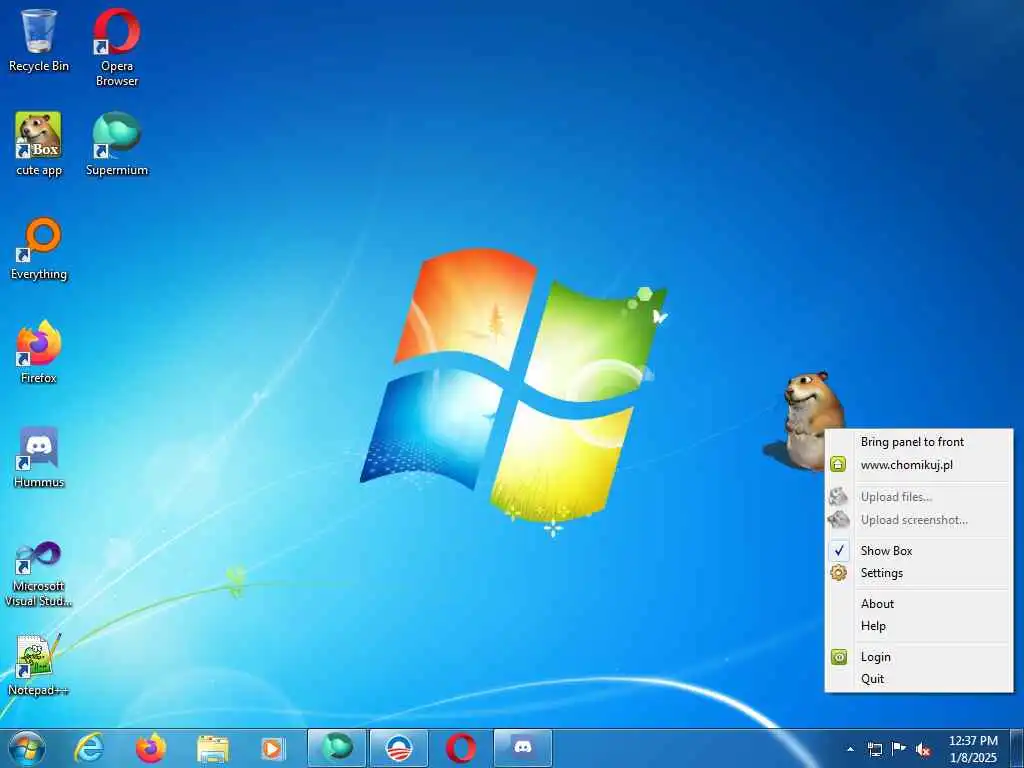This screenshot has width=1024, height=768.
Task: Select Bring panel to front menu entry
Action: (919, 442)
